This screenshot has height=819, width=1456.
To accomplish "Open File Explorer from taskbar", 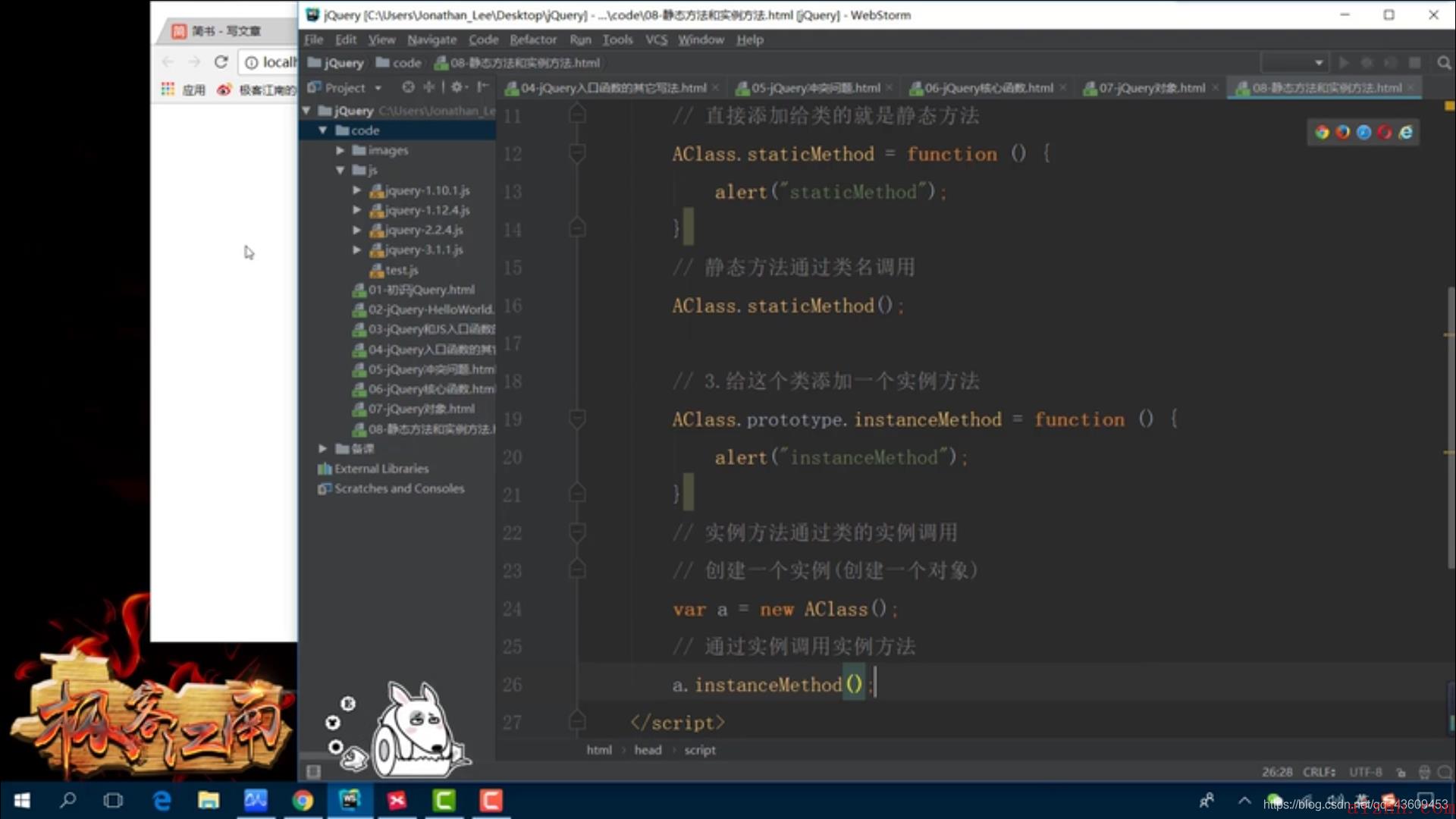I will point(209,800).
